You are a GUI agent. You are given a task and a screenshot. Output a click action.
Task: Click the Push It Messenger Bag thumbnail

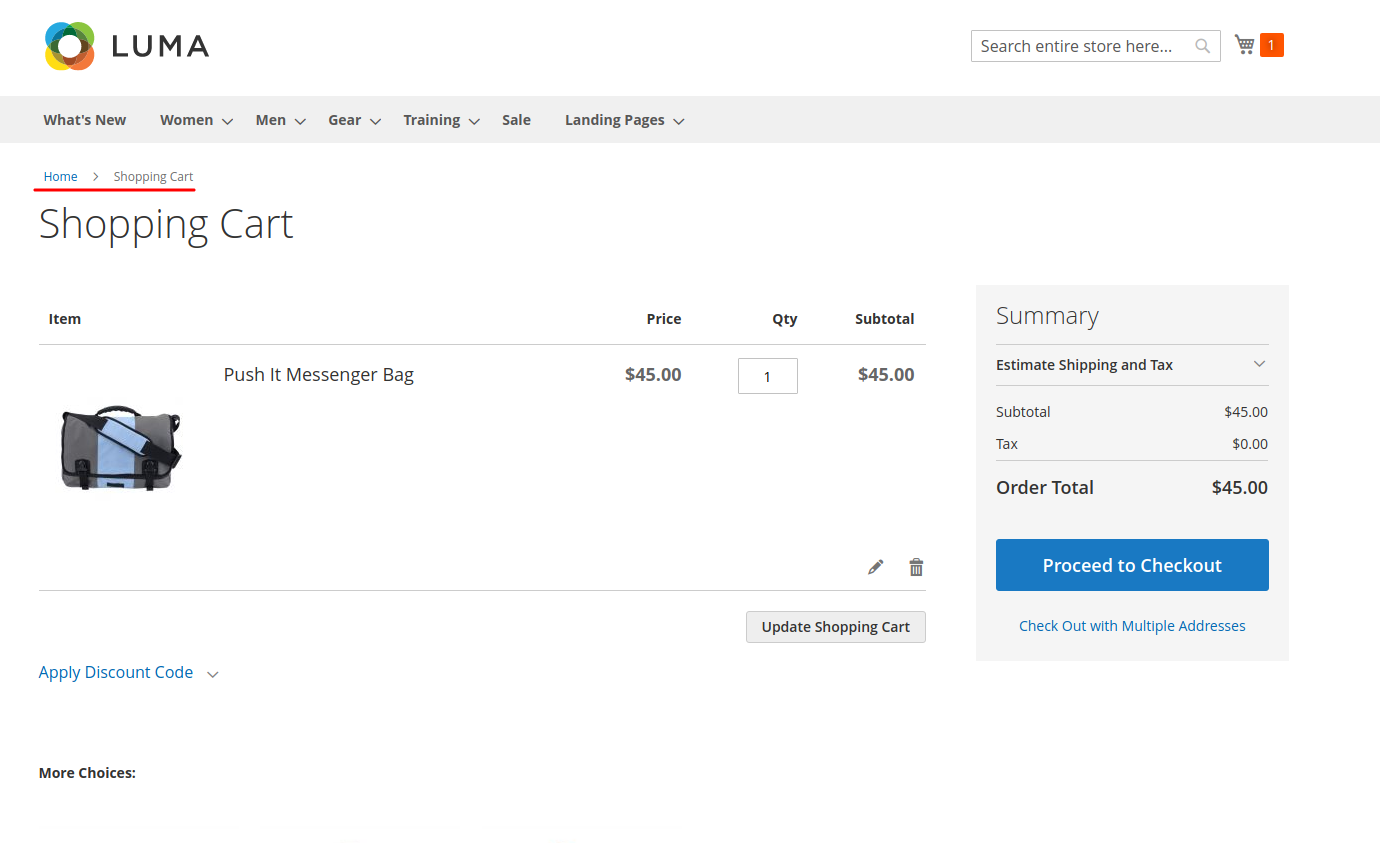click(x=119, y=447)
